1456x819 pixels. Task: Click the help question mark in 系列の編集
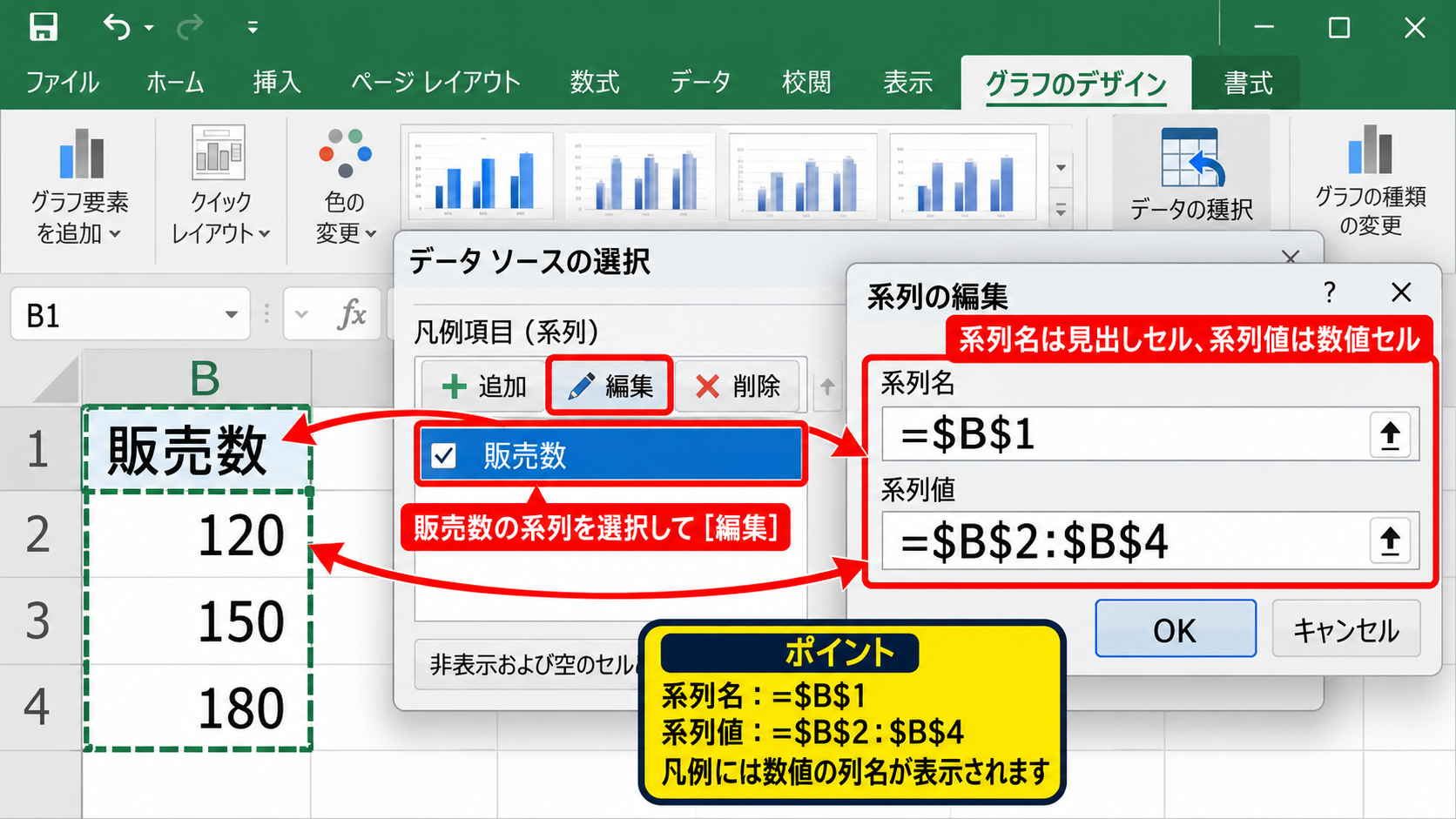click(x=1329, y=292)
